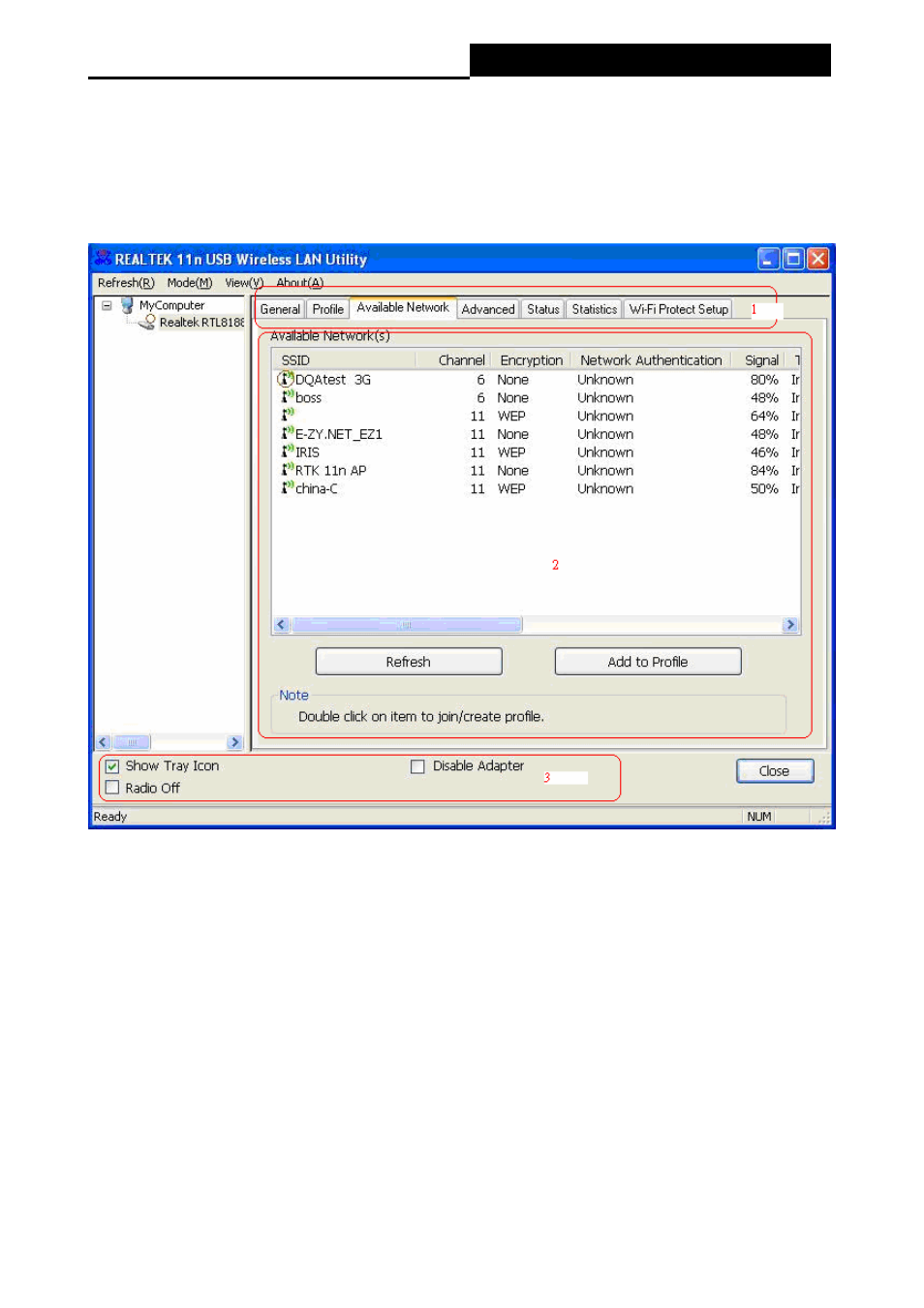
Task: Click the 46% signal value
Action: 765,452
